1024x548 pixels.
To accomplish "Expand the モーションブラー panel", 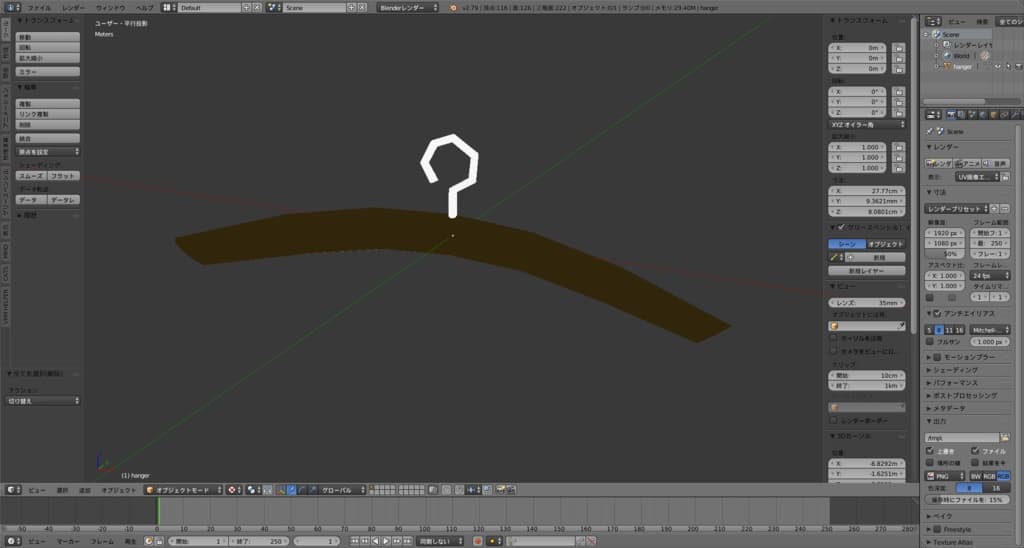I will click(964, 357).
